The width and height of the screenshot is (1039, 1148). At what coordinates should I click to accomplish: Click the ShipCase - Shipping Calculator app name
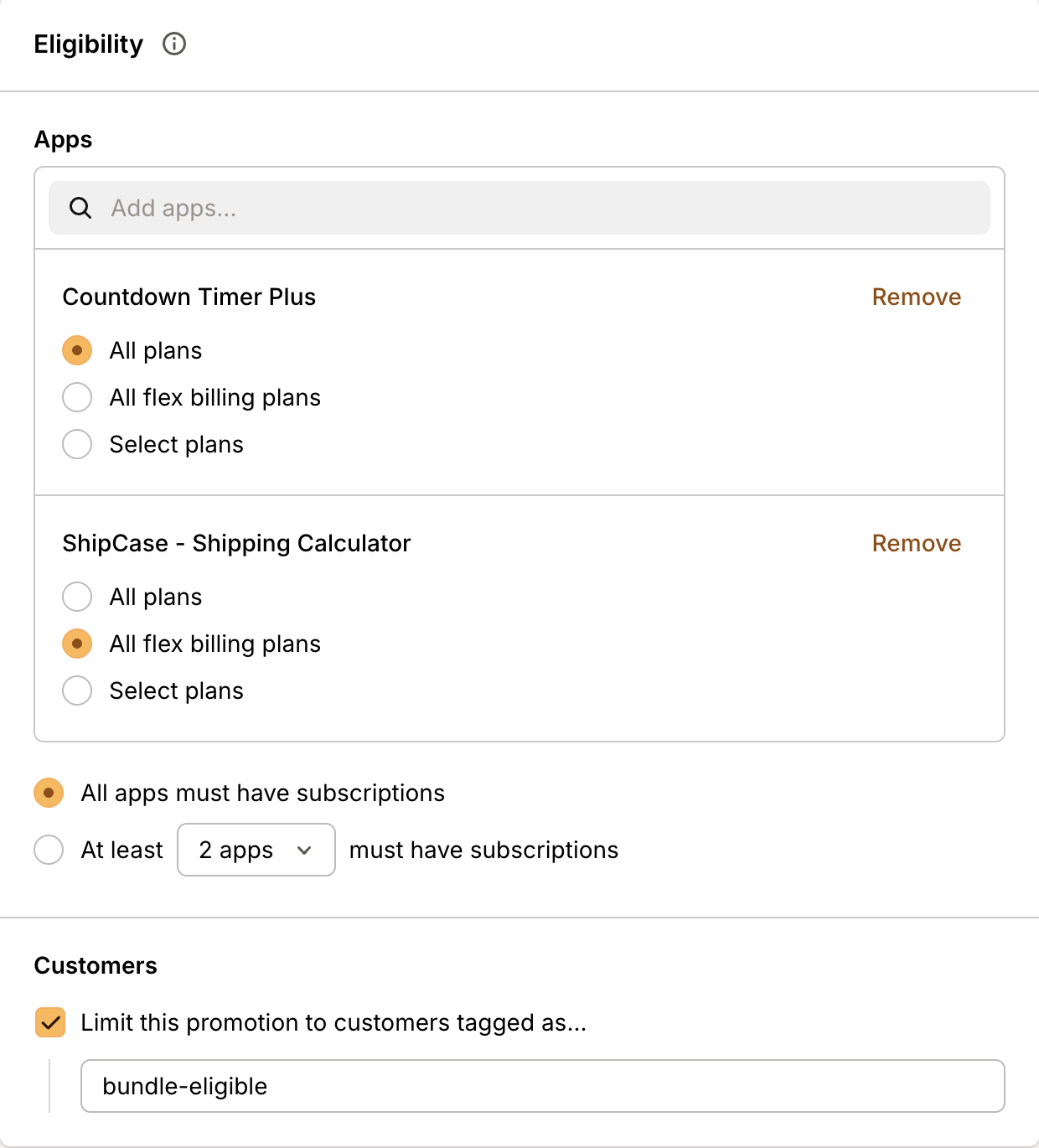[x=236, y=543]
